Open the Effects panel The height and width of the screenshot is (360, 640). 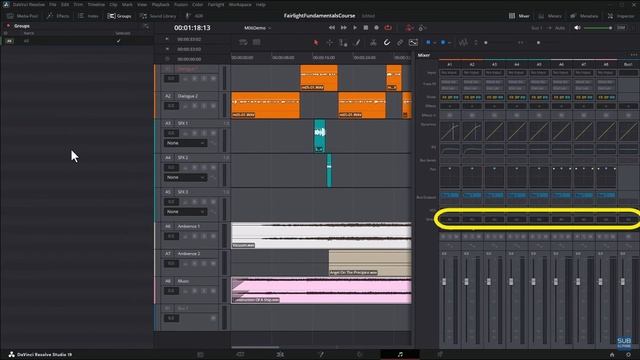(x=58, y=16)
